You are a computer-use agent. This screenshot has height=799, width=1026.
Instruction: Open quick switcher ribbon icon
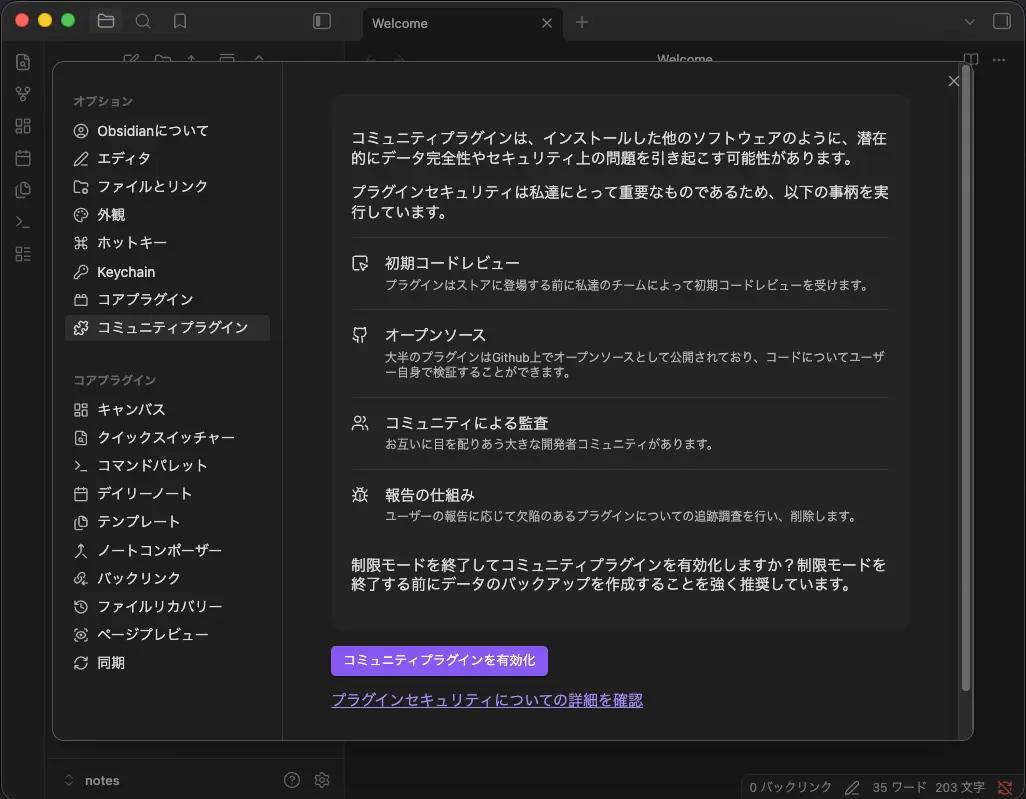(x=23, y=62)
